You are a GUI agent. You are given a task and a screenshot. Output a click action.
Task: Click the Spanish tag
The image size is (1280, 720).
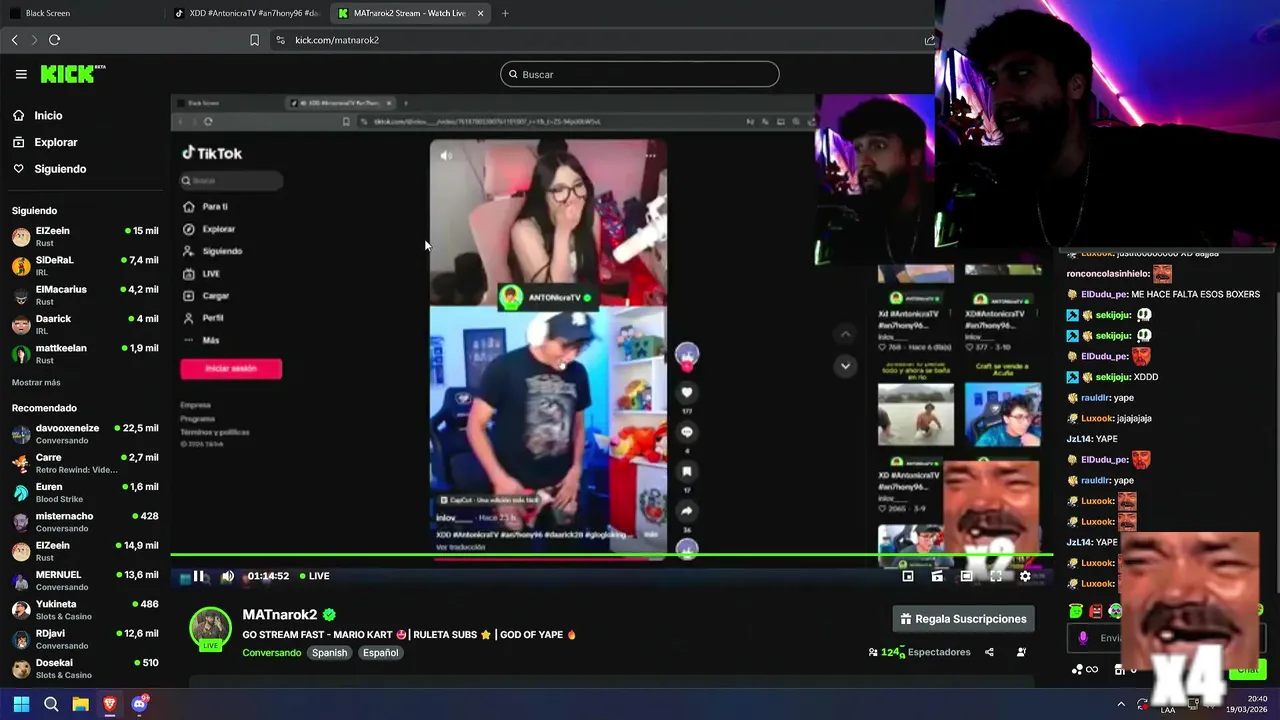(x=329, y=653)
